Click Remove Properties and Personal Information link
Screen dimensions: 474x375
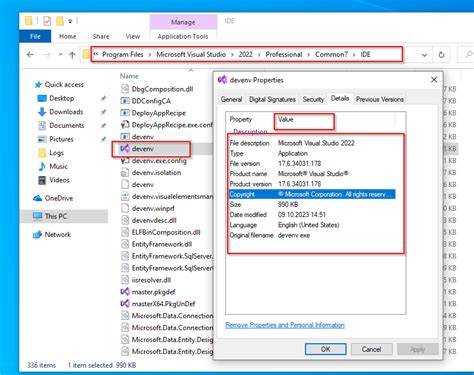tap(285, 325)
